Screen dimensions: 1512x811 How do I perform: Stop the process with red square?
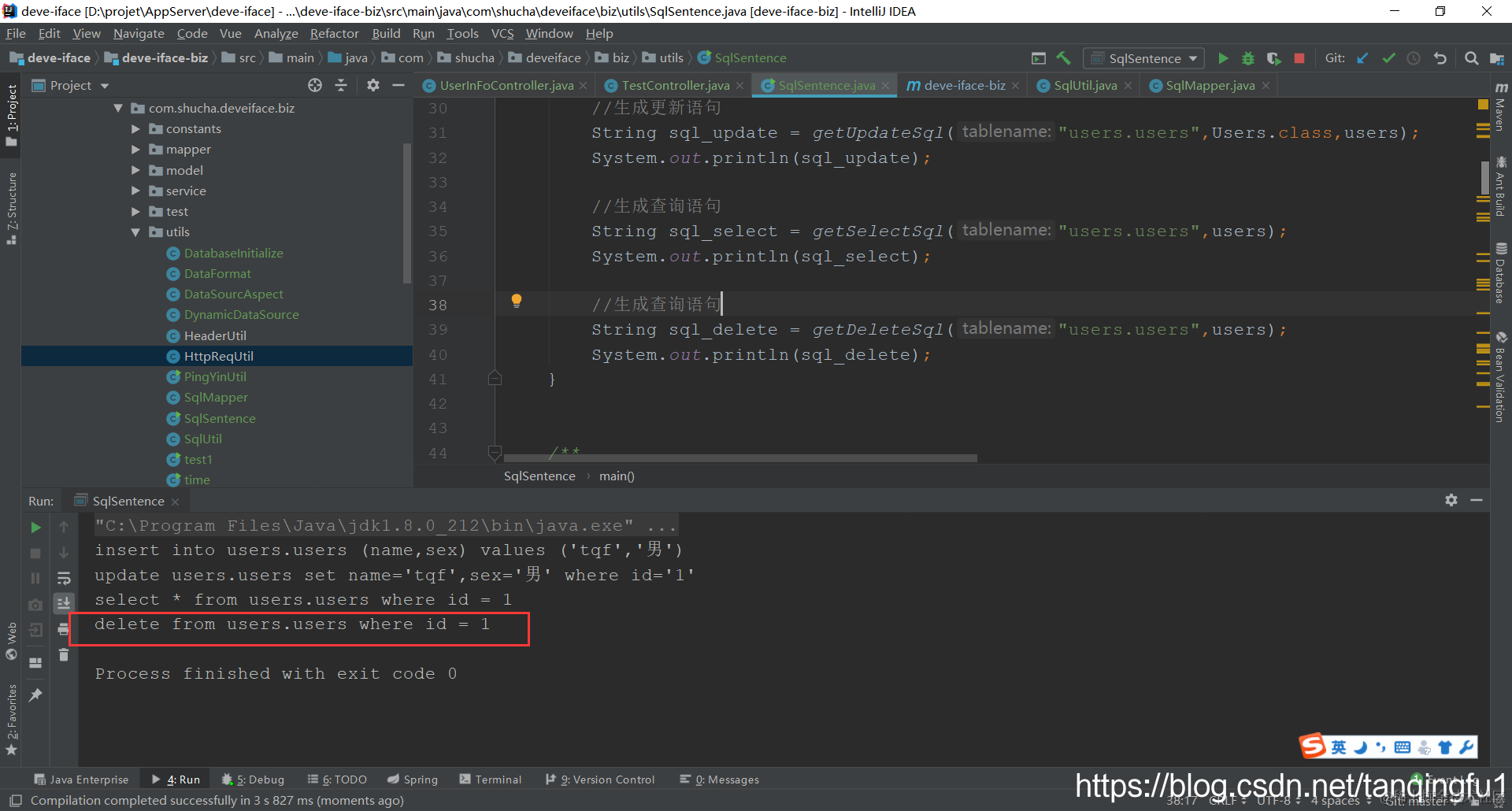[1299, 58]
